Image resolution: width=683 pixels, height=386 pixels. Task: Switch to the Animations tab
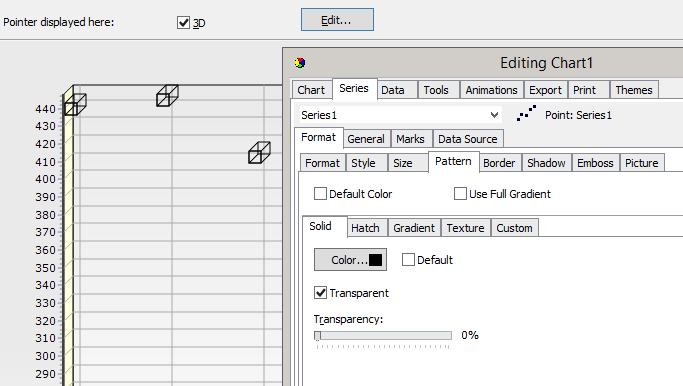pyautogui.click(x=491, y=90)
